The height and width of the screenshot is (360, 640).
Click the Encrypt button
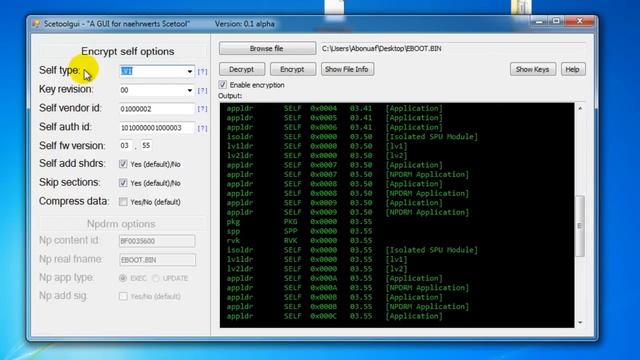tap(292, 69)
